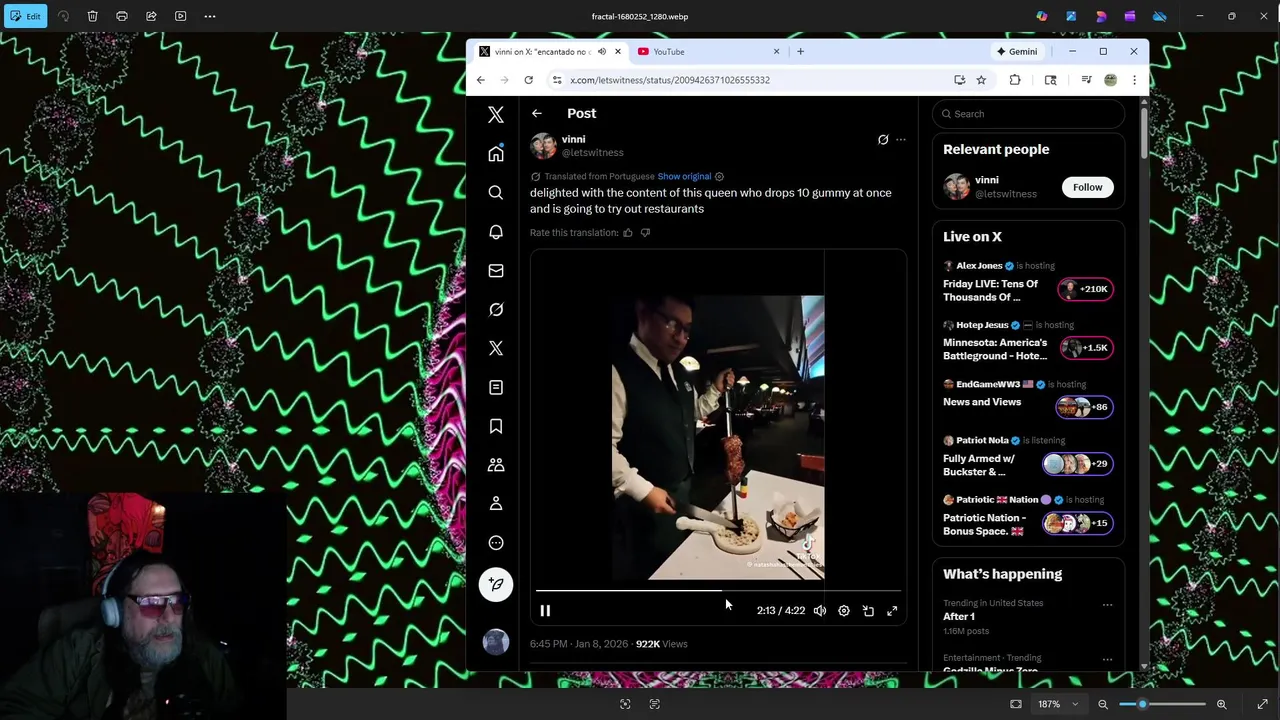Mute the video volume
The image size is (1280, 720).
[x=820, y=611]
